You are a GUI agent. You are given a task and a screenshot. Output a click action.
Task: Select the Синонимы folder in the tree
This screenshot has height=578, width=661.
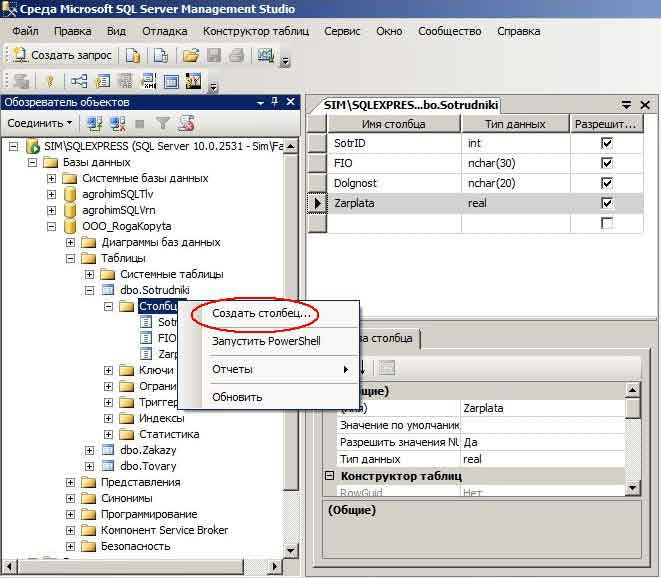(127, 498)
